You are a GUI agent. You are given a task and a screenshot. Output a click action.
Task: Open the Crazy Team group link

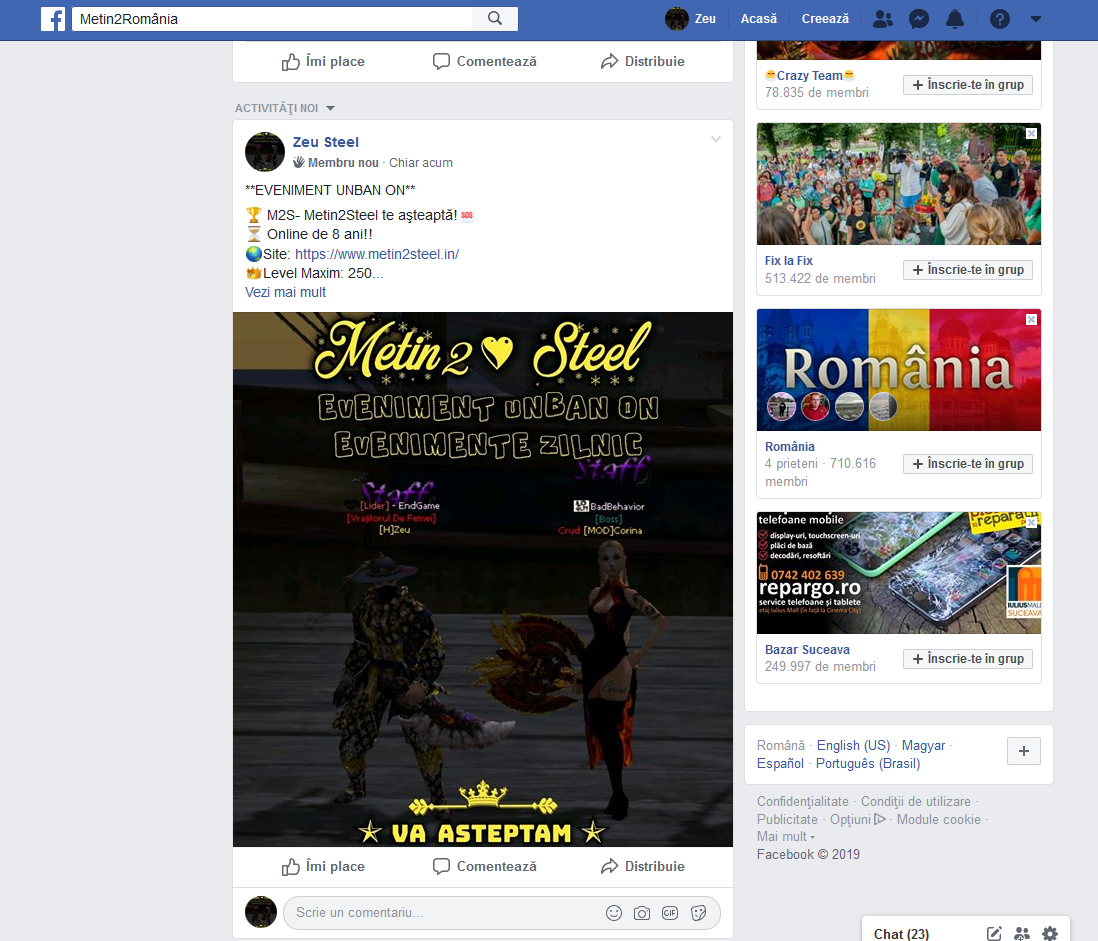[809, 76]
